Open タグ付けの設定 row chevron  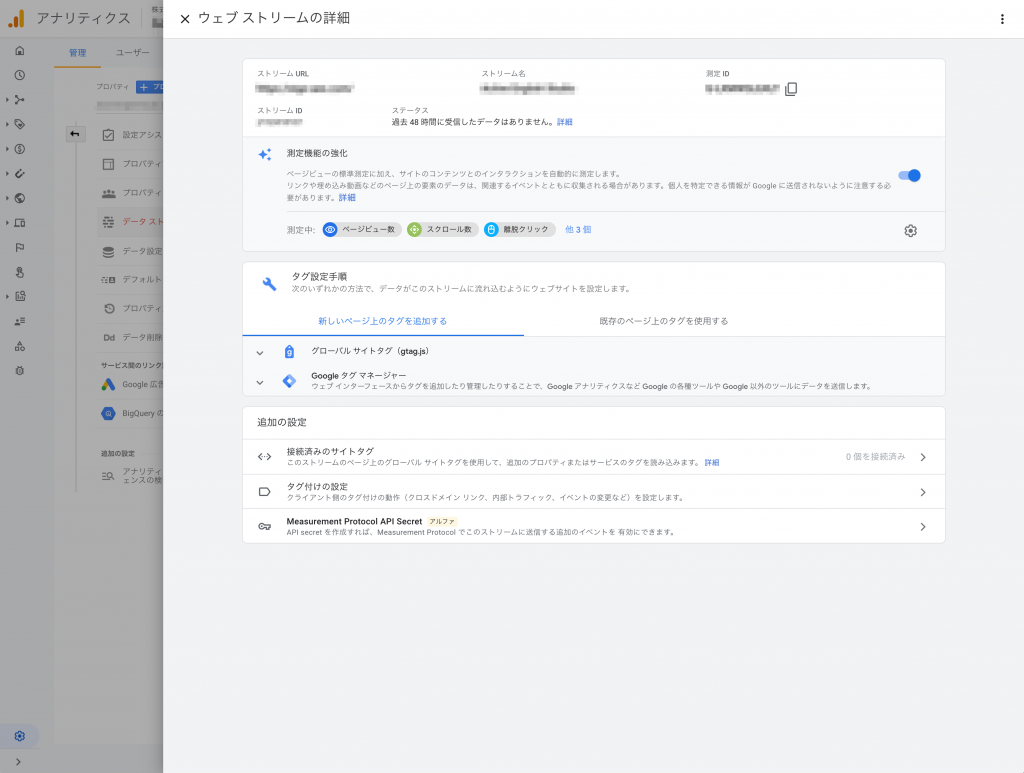pos(923,492)
